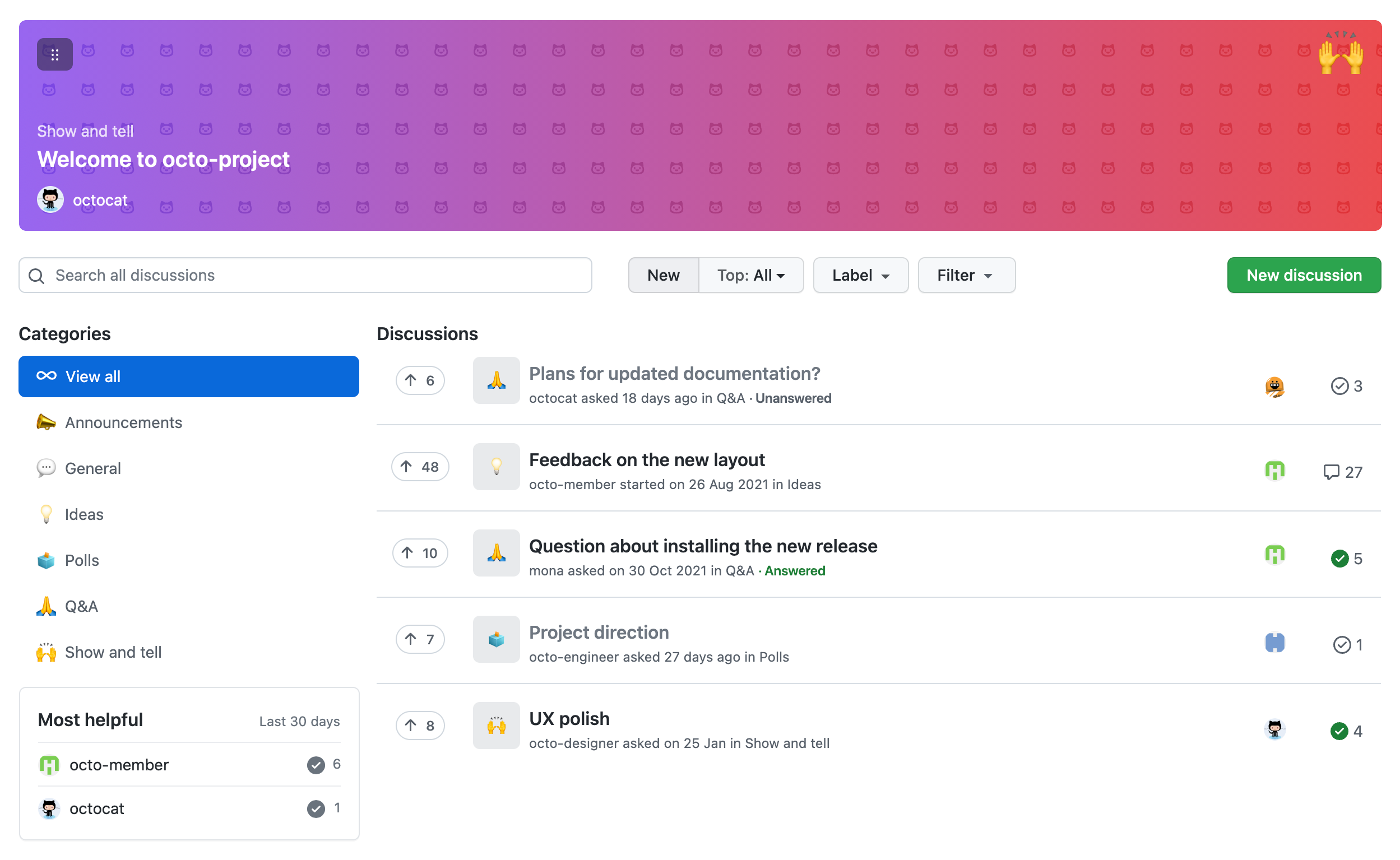Expand the 'Top: All' dropdown filter

pos(751,275)
